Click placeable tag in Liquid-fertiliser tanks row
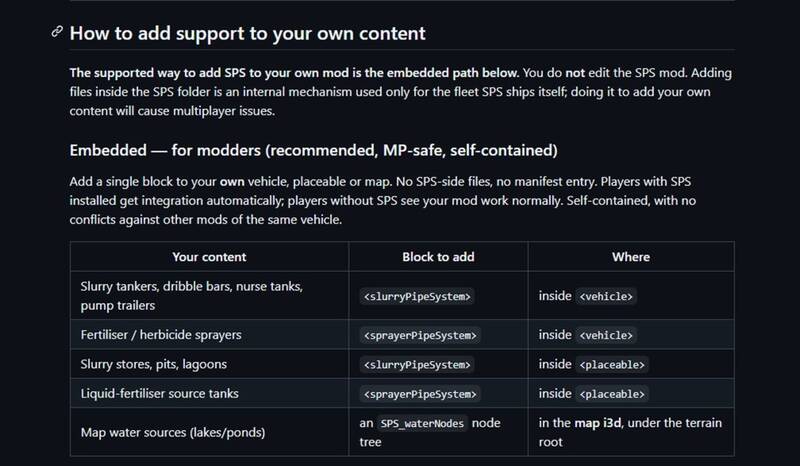 tap(612, 394)
